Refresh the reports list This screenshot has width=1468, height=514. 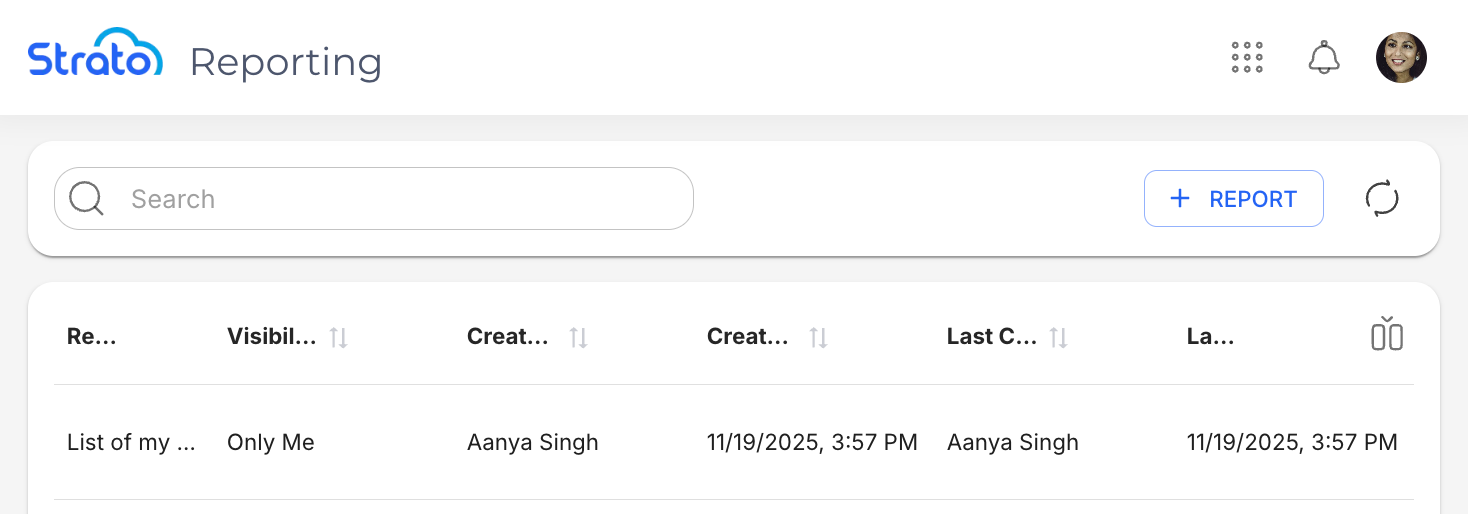pos(1382,198)
